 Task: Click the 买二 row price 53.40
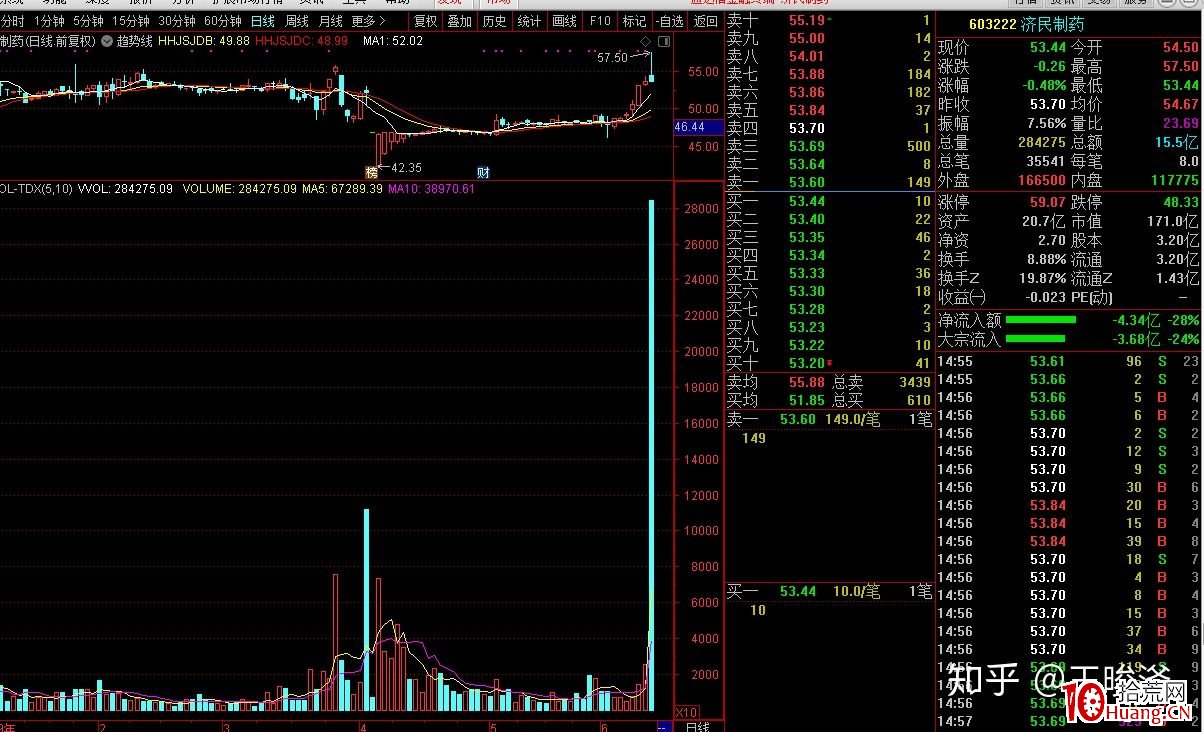click(806, 219)
